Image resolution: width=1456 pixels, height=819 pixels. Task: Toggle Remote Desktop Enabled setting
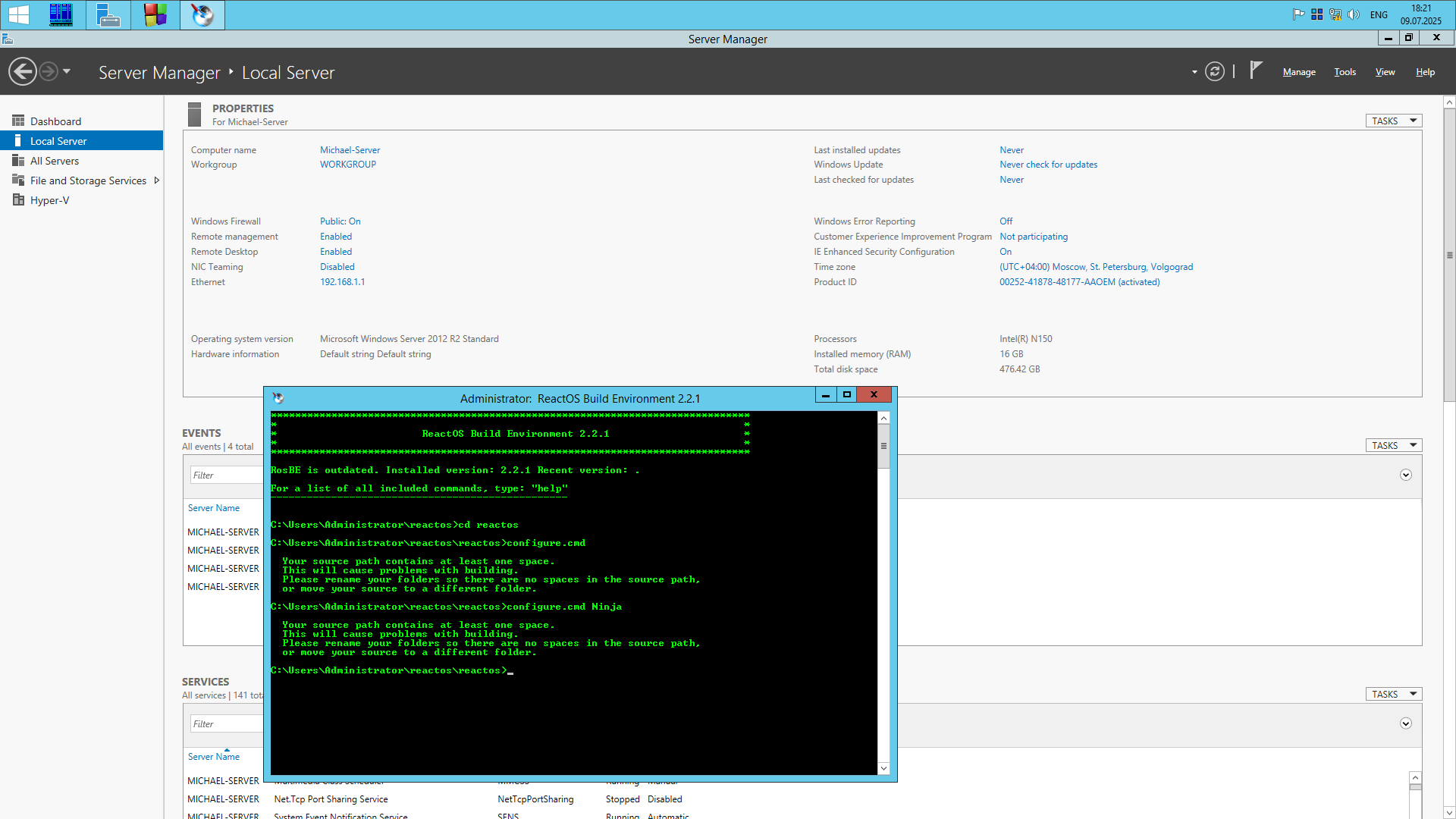click(x=335, y=252)
